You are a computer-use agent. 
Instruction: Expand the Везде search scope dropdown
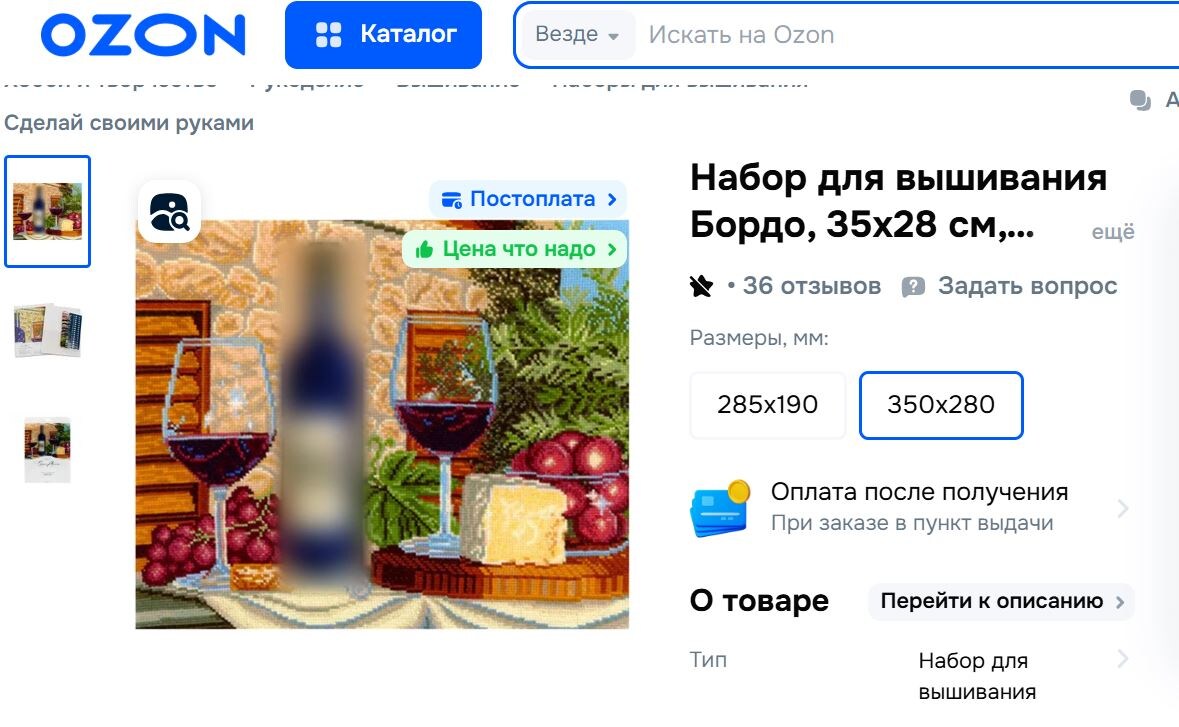(577, 35)
